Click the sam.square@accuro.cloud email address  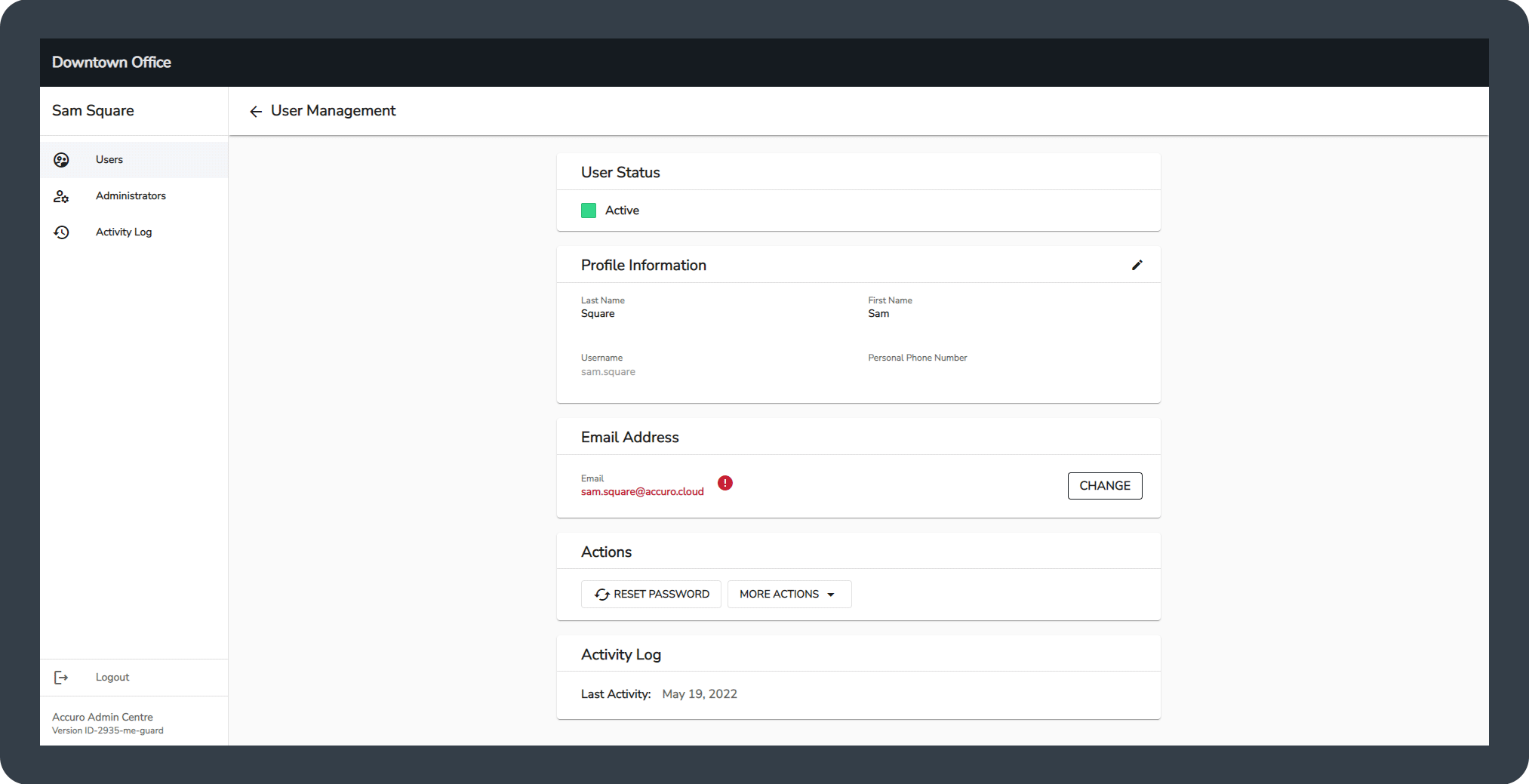coord(642,492)
